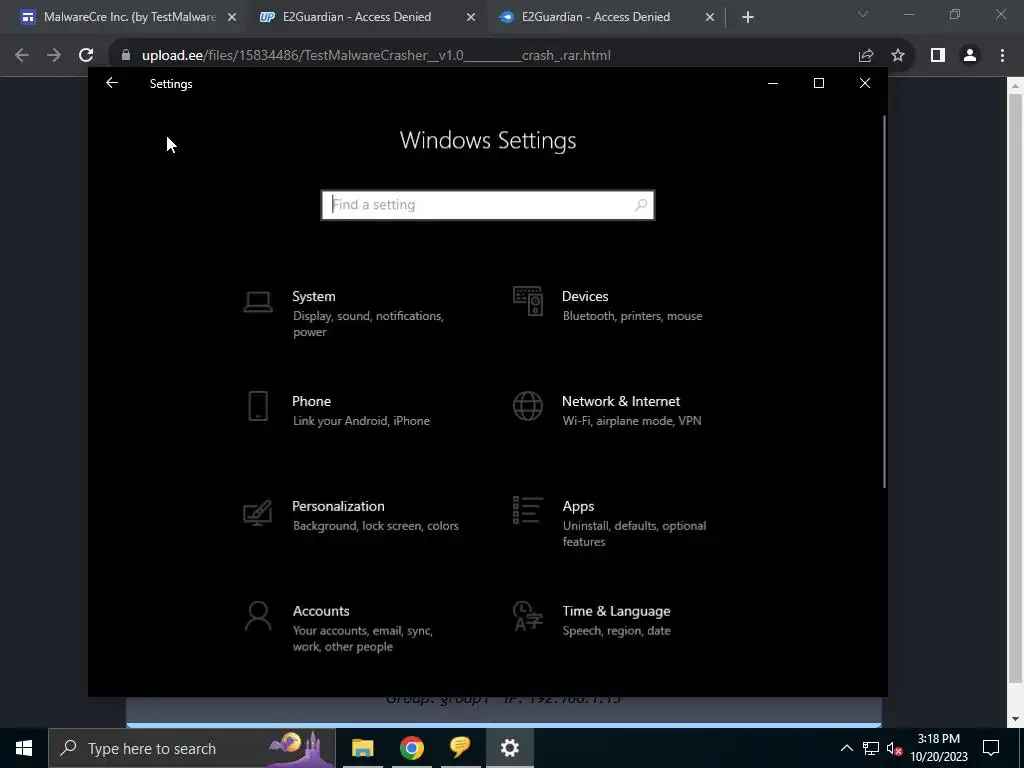Open File Explorer from taskbar
1024x768 pixels.
point(362,748)
